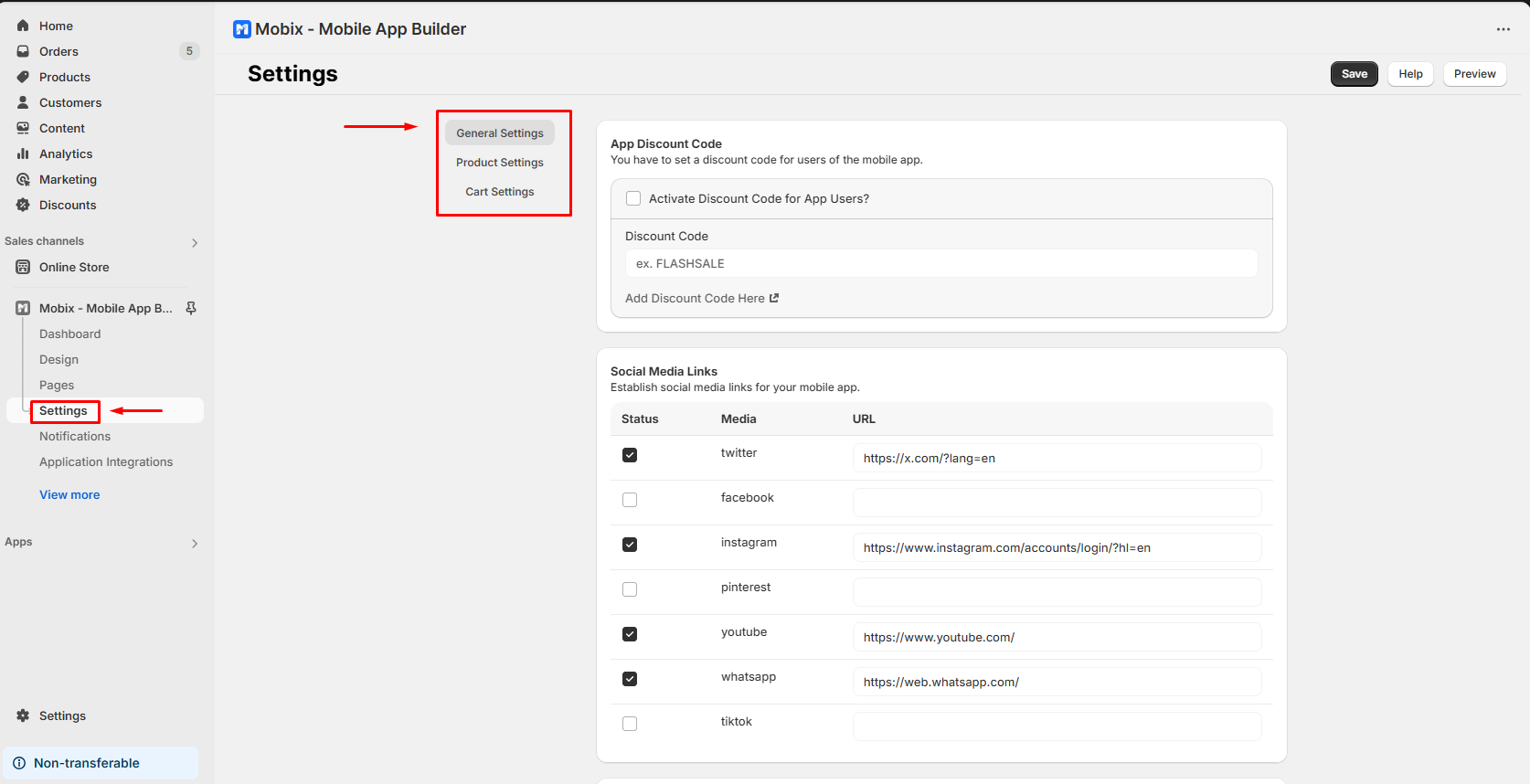Click the Customers person icon
Viewport: 1530px width, 784px height.
[x=23, y=102]
